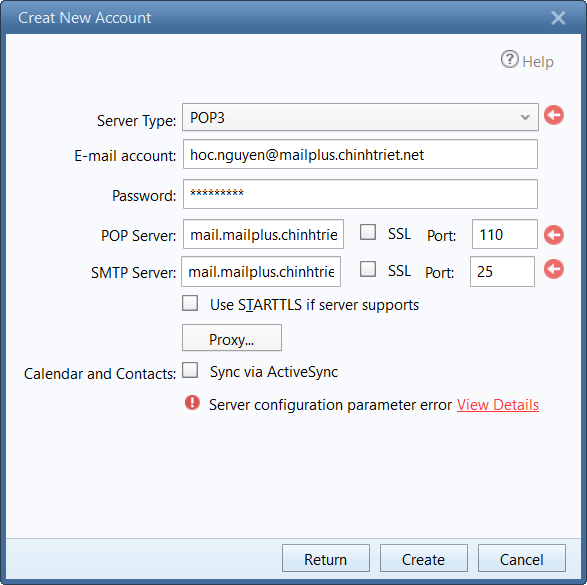The image size is (587, 585).
Task: Open the Server Type POP3 dropdown
Action: tap(360, 117)
